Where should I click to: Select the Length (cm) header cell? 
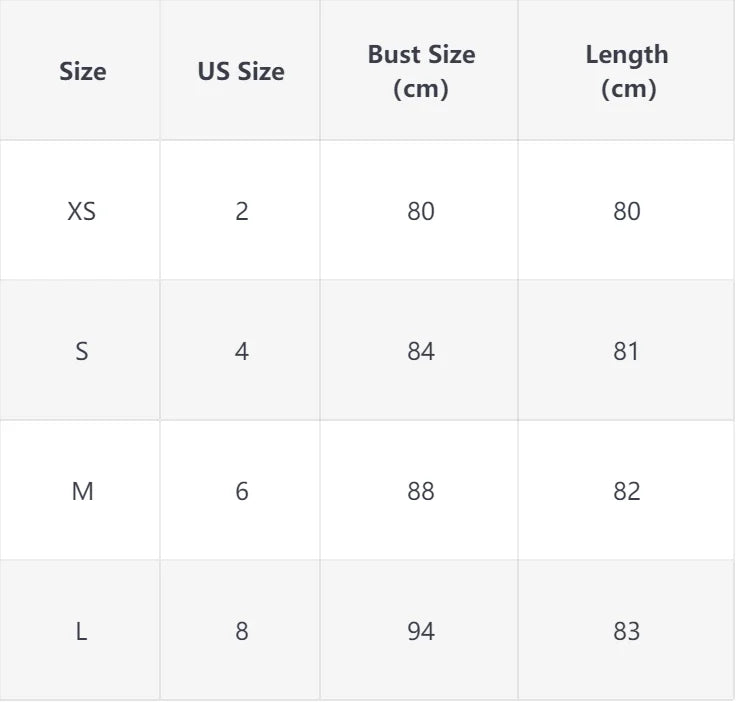point(627,71)
